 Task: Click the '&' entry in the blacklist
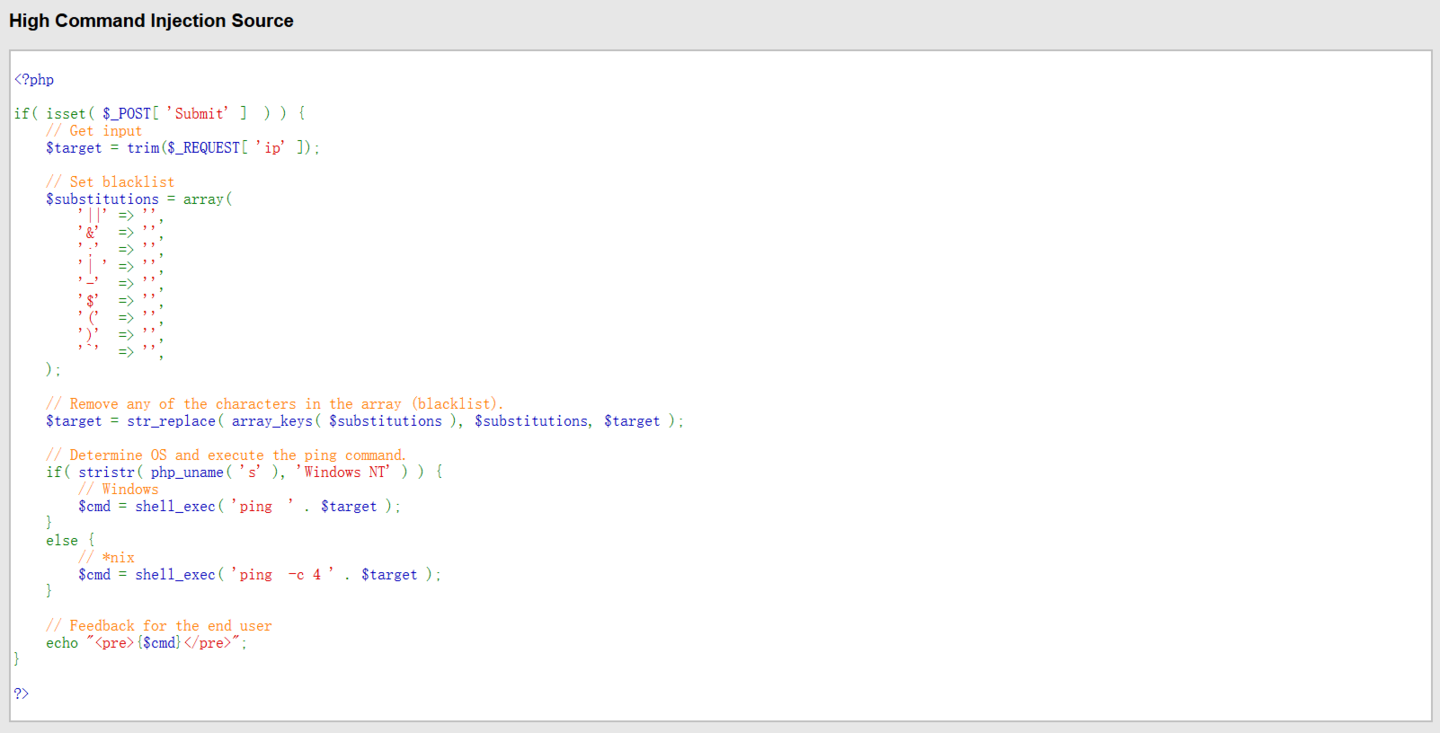89,232
